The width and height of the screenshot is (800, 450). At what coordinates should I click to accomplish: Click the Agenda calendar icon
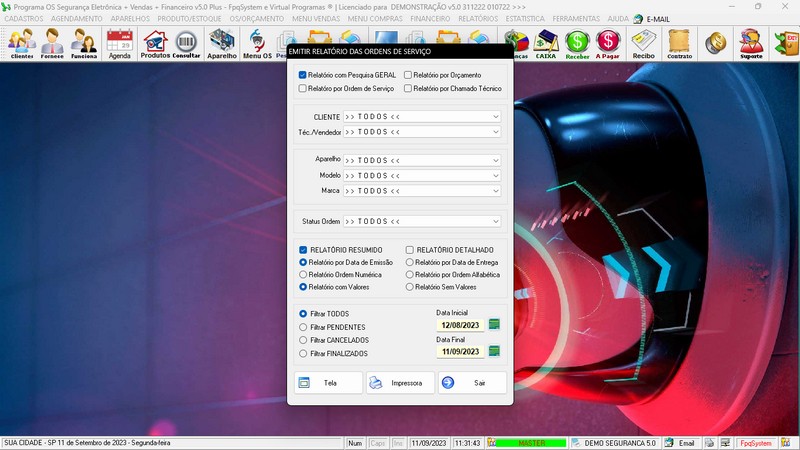click(x=120, y=43)
